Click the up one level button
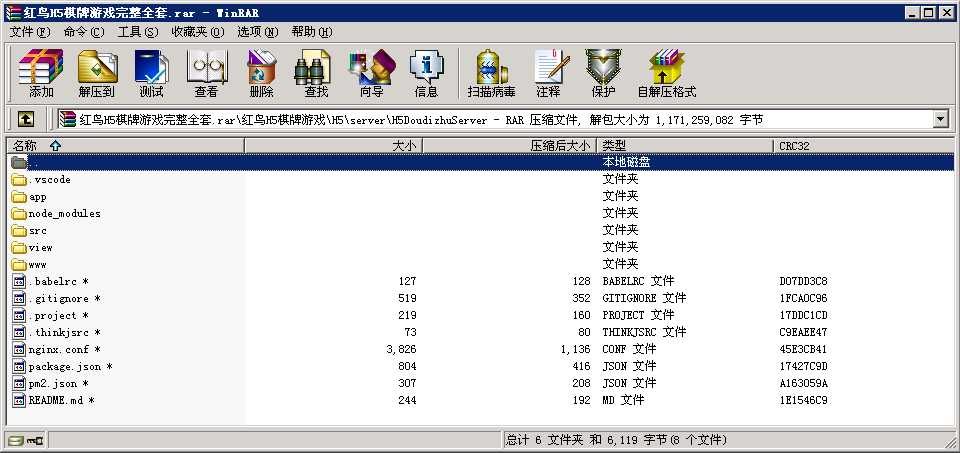This screenshot has height=453, width=960. click(26, 120)
